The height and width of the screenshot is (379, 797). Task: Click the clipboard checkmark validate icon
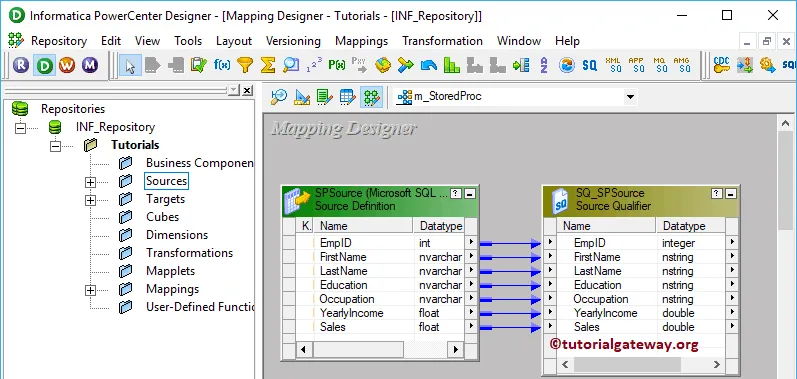tap(198, 65)
